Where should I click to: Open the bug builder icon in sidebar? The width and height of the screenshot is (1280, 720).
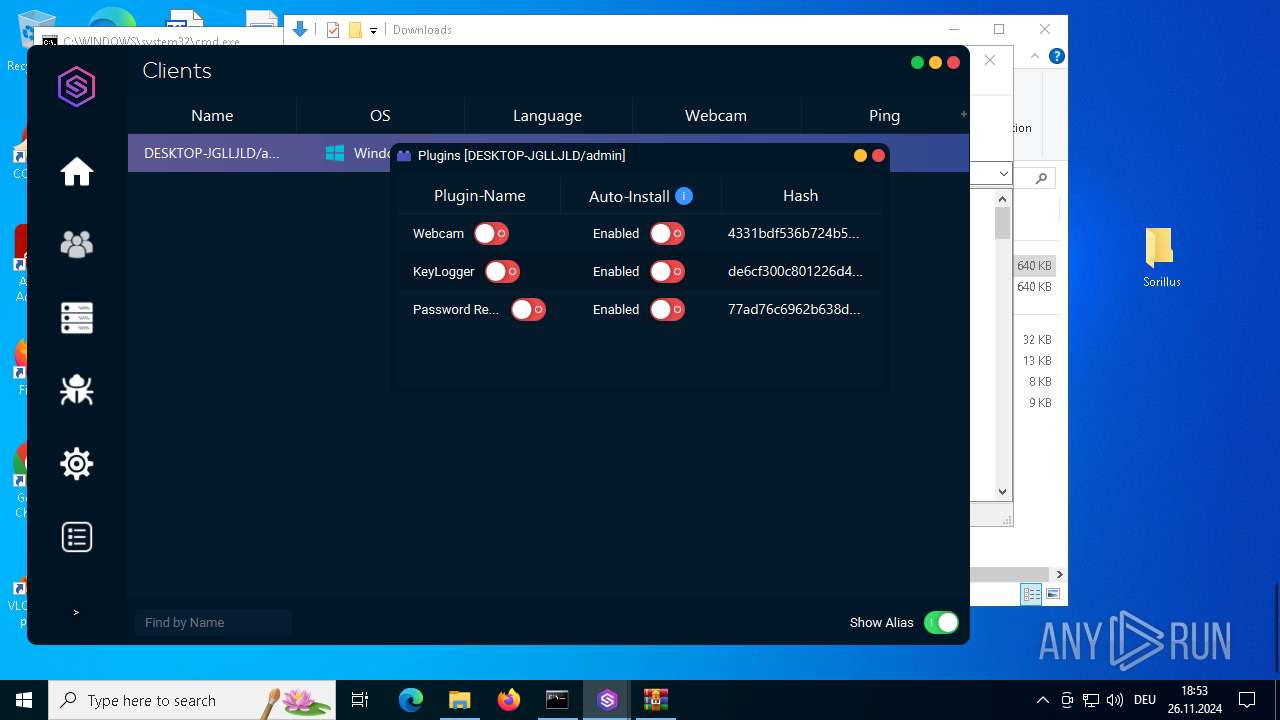pos(77,390)
